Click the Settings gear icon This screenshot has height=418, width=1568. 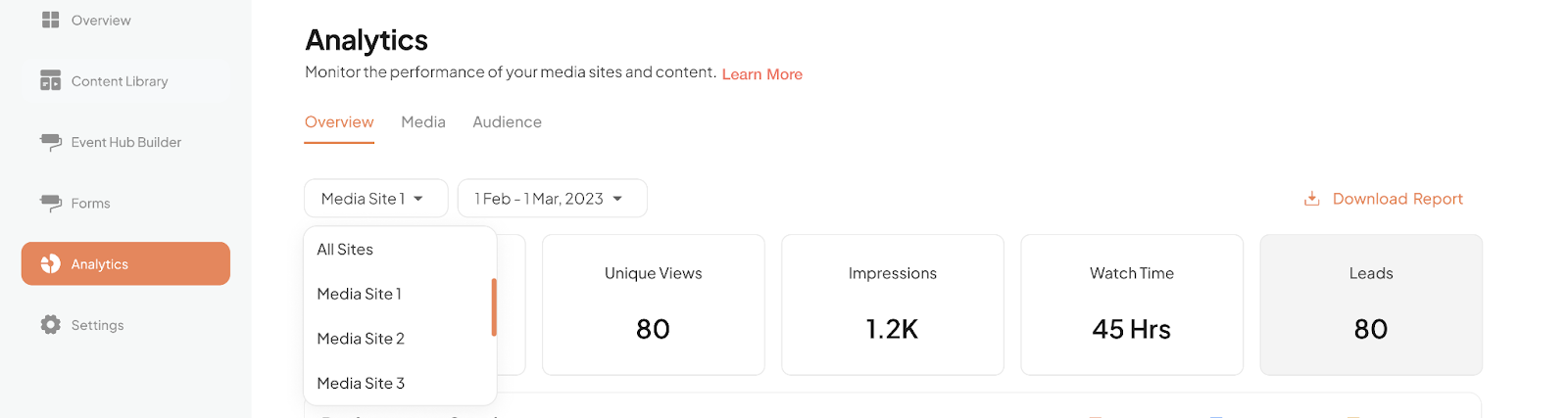click(x=51, y=324)
